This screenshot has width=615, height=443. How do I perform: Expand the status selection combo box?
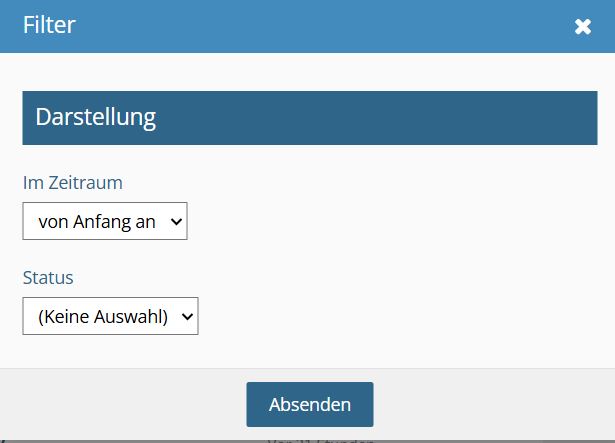point(110,317)
